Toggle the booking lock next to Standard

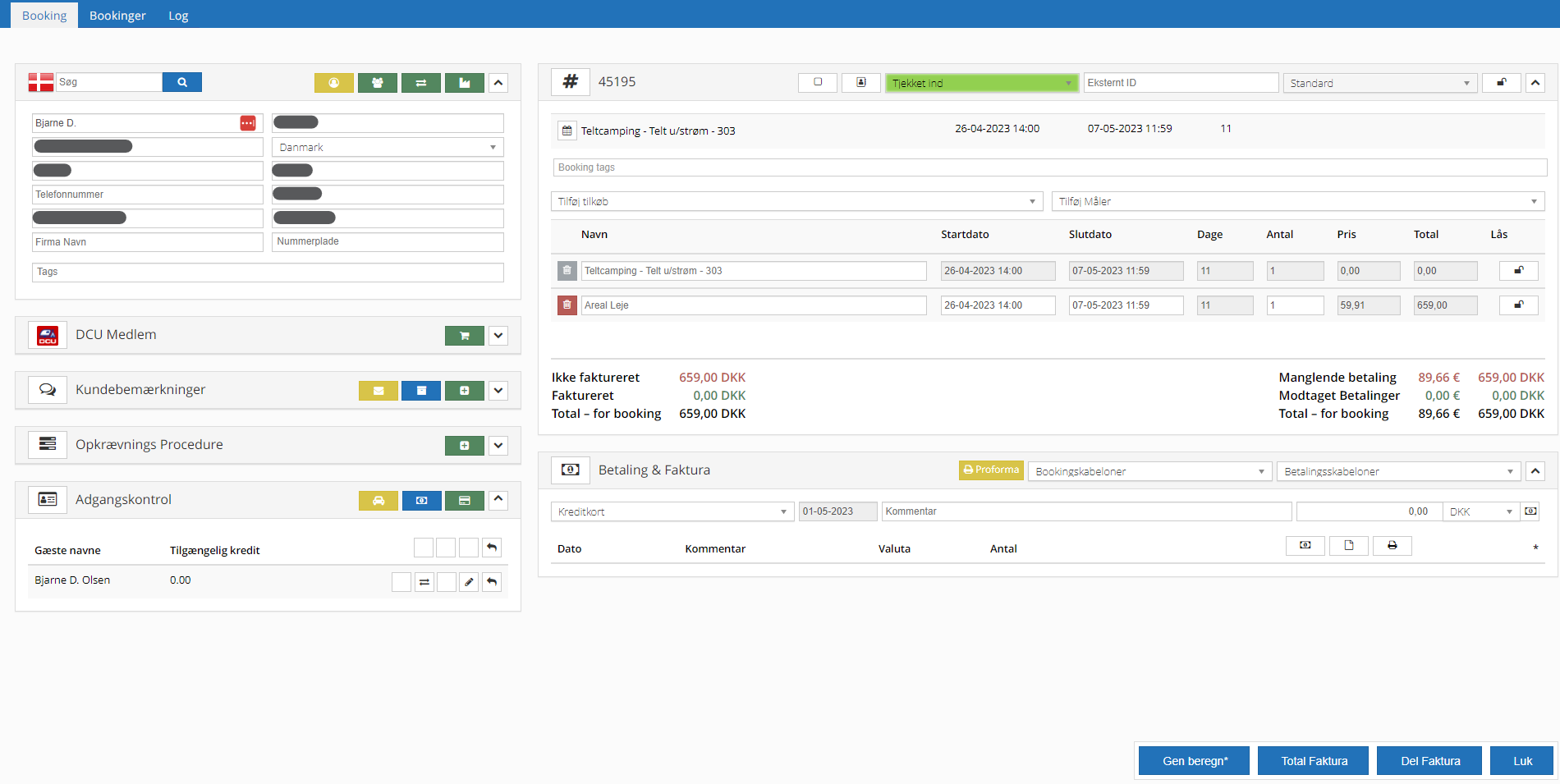click(x=1501, y=83)
